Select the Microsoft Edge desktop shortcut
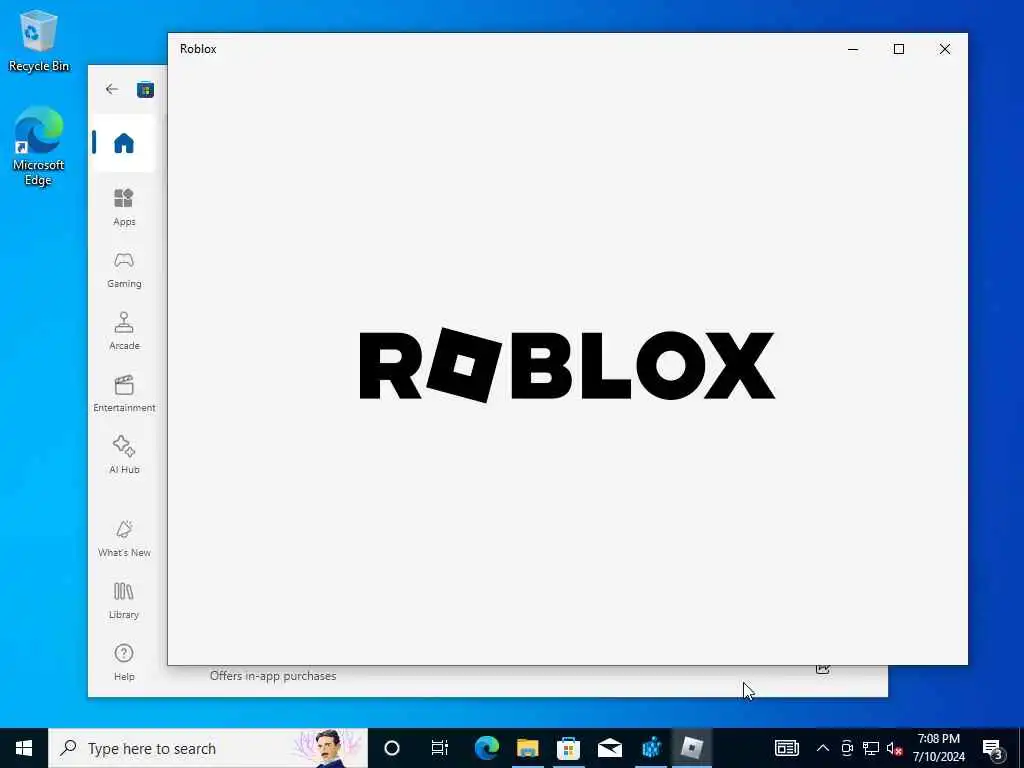 [x=38, y=147]
